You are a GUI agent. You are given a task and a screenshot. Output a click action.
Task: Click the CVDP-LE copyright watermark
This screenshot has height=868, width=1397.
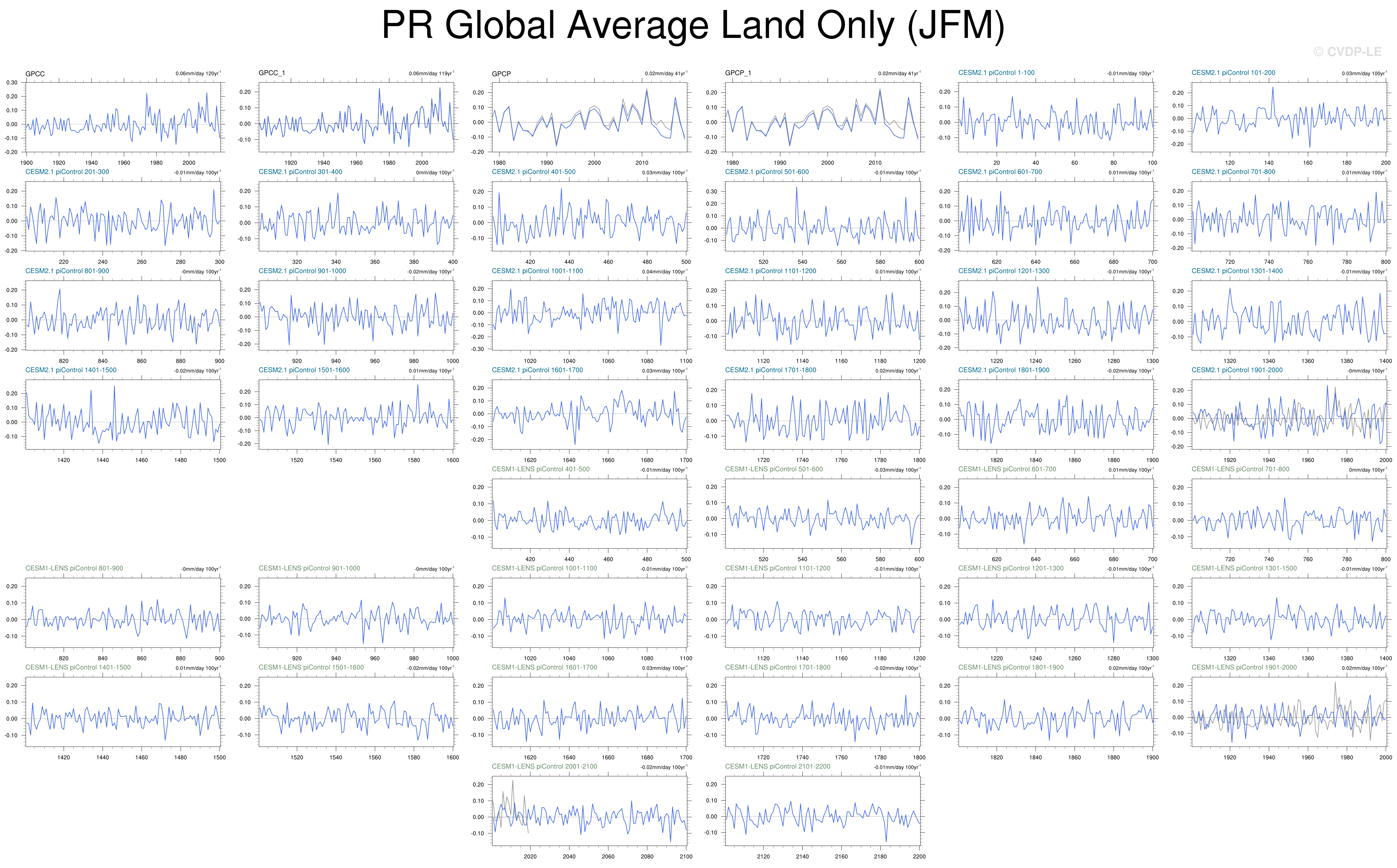pos(1347,52)
